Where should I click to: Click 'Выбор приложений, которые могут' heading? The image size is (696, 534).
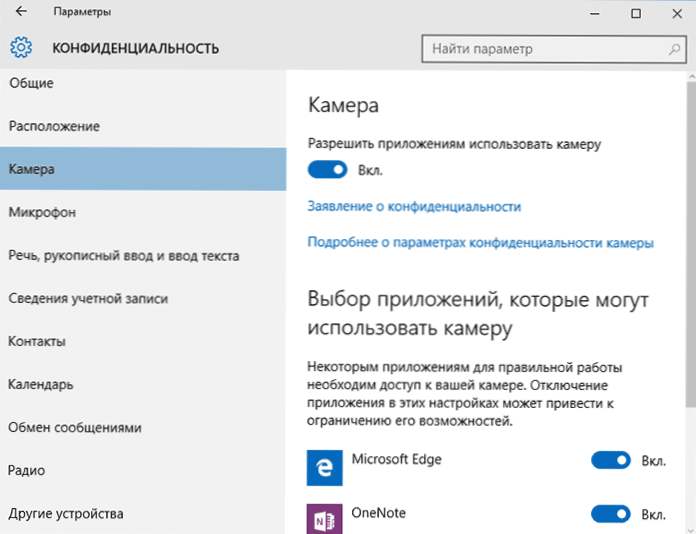tap(478, 300)
